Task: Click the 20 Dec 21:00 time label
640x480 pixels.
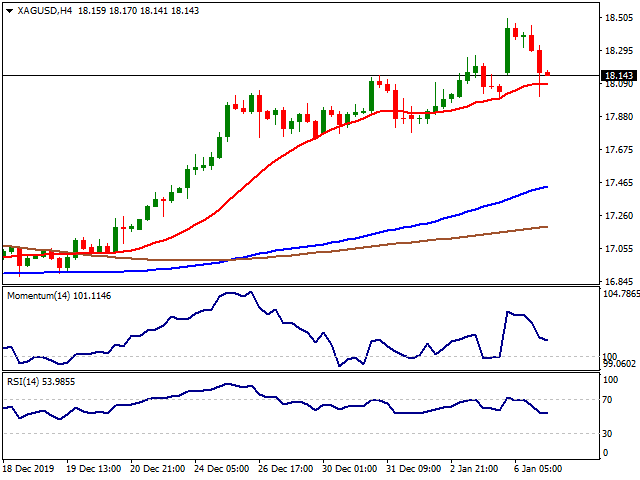Action: [158, 469]
